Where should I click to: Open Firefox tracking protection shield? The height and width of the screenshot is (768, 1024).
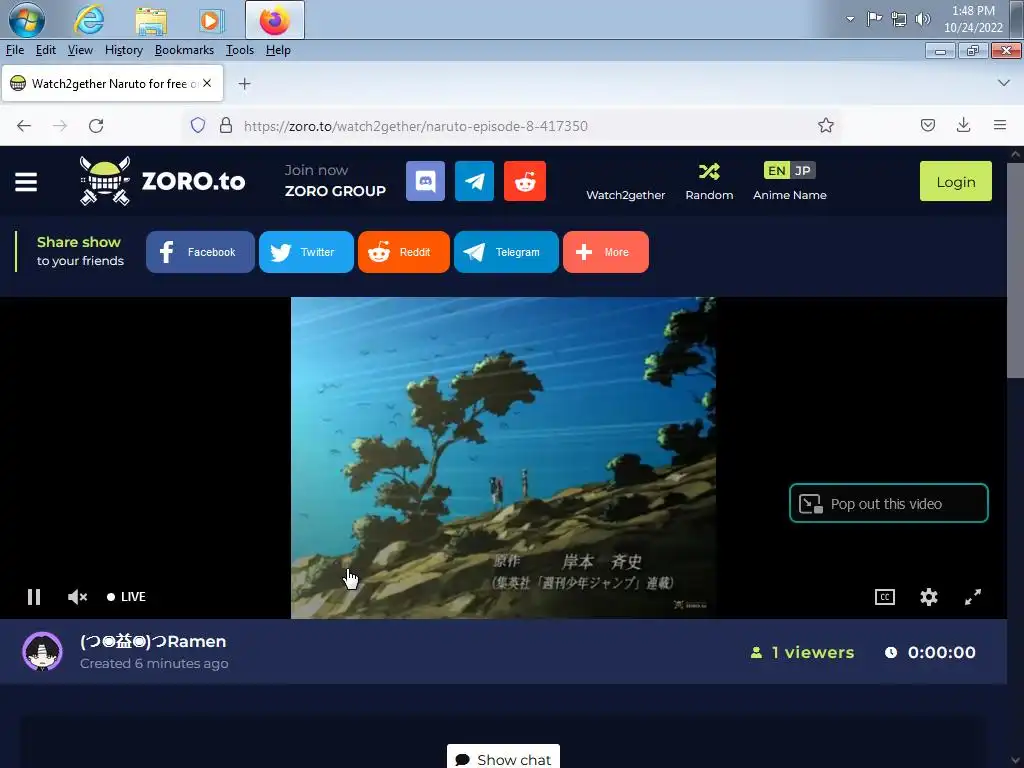click(198, 125)
